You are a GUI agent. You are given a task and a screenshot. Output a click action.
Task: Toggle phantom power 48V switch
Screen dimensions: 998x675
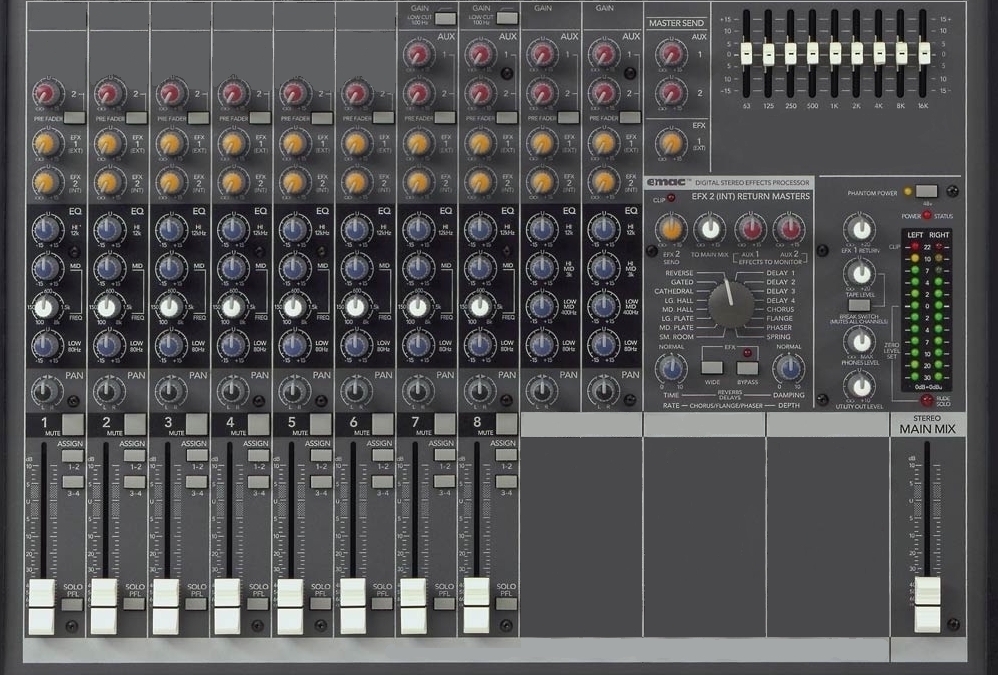(x=926, y=191)
